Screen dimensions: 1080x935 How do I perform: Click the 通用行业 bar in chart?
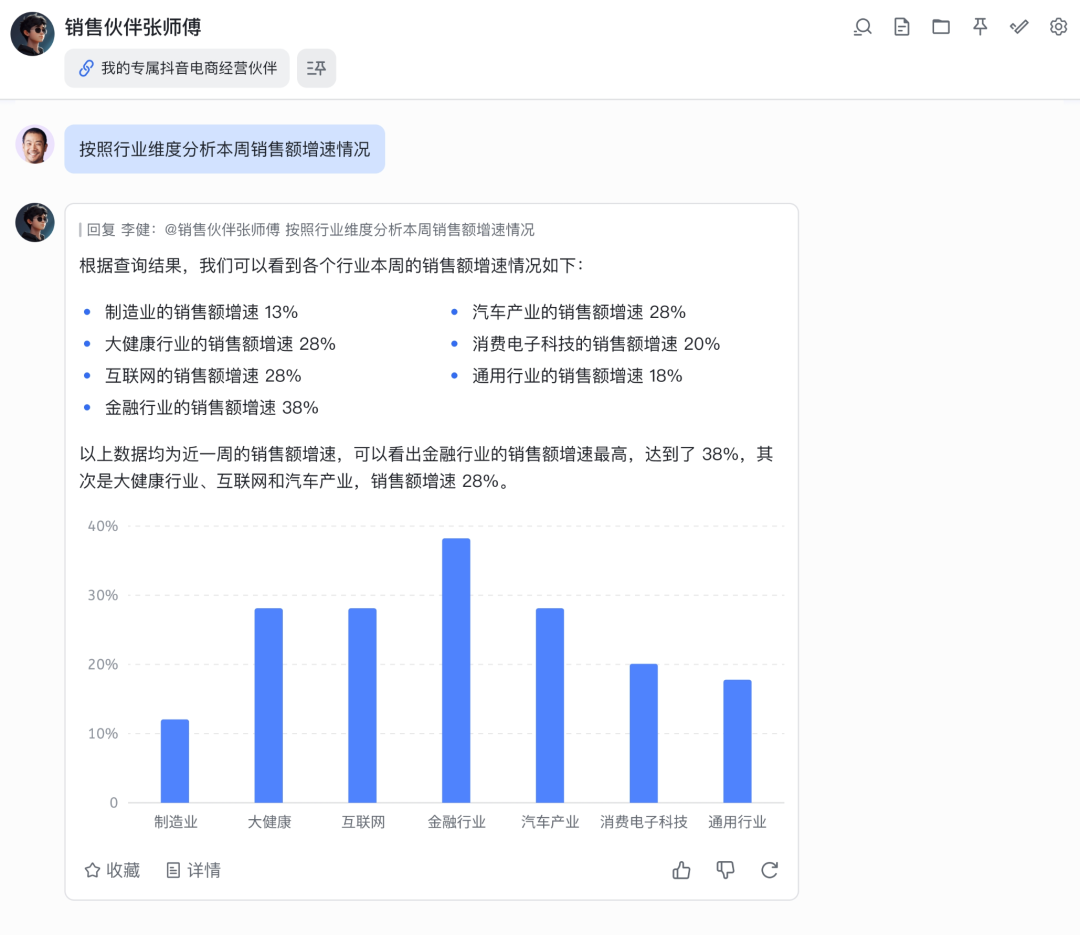(x=737, y=741)
